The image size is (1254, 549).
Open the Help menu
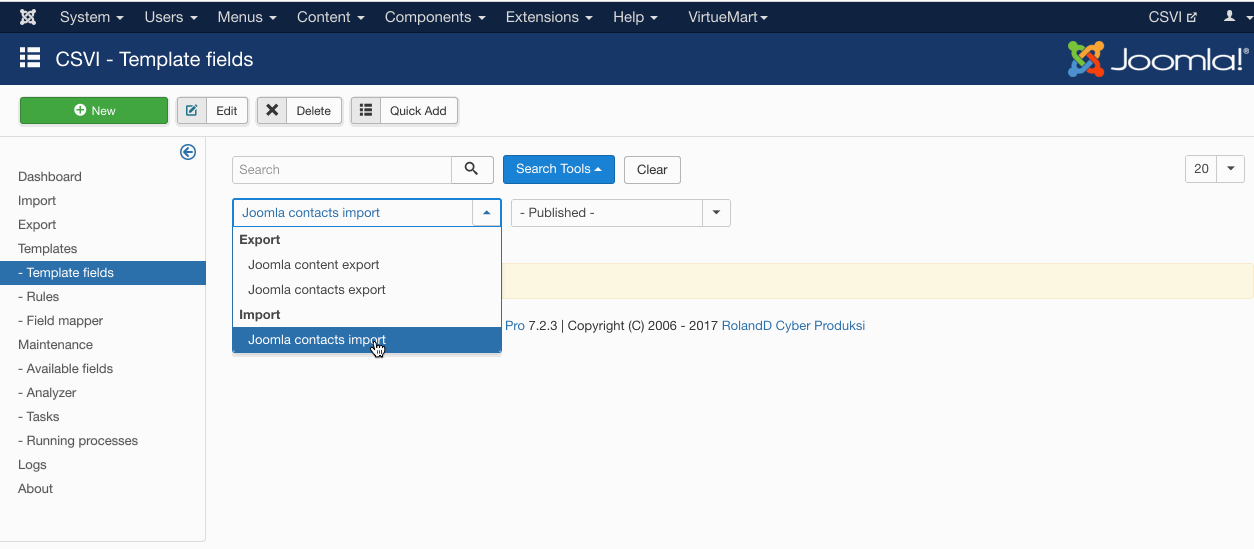click(635, 17)
